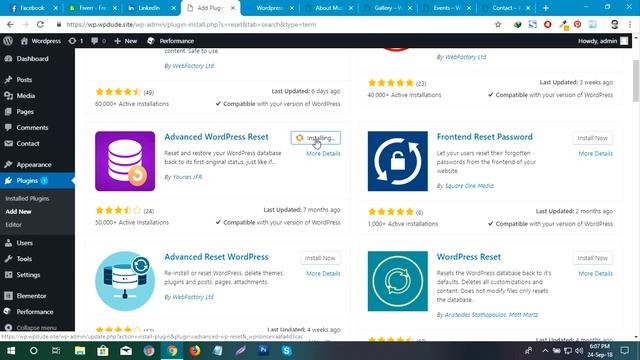Open Square One Media author link
This screenshot has height=360, width=640.
tap(469, 186)
